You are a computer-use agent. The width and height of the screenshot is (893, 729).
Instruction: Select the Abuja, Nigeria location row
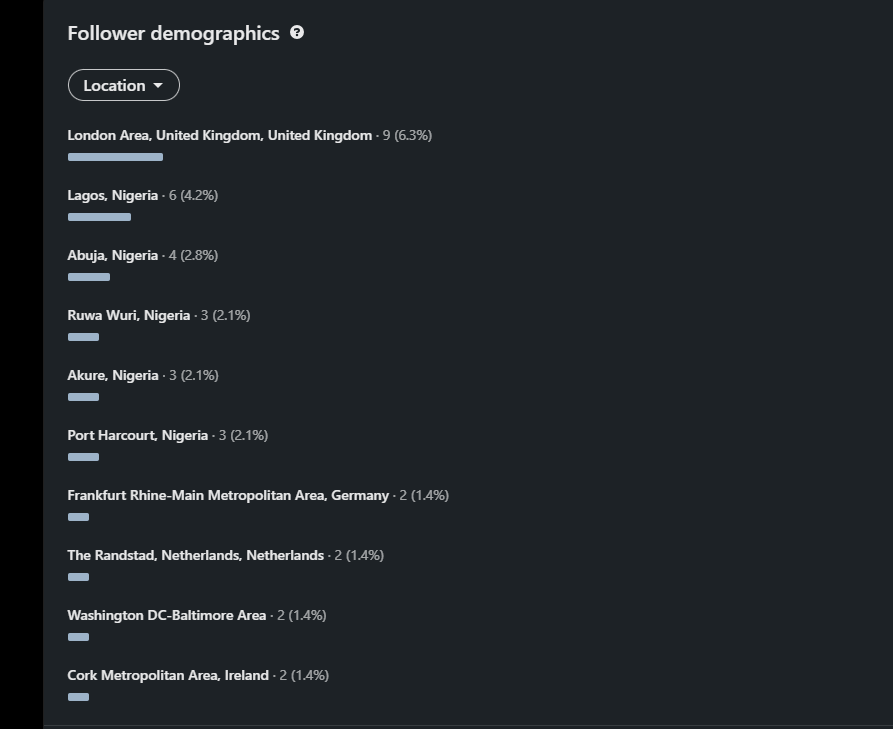tap(112, 255)
